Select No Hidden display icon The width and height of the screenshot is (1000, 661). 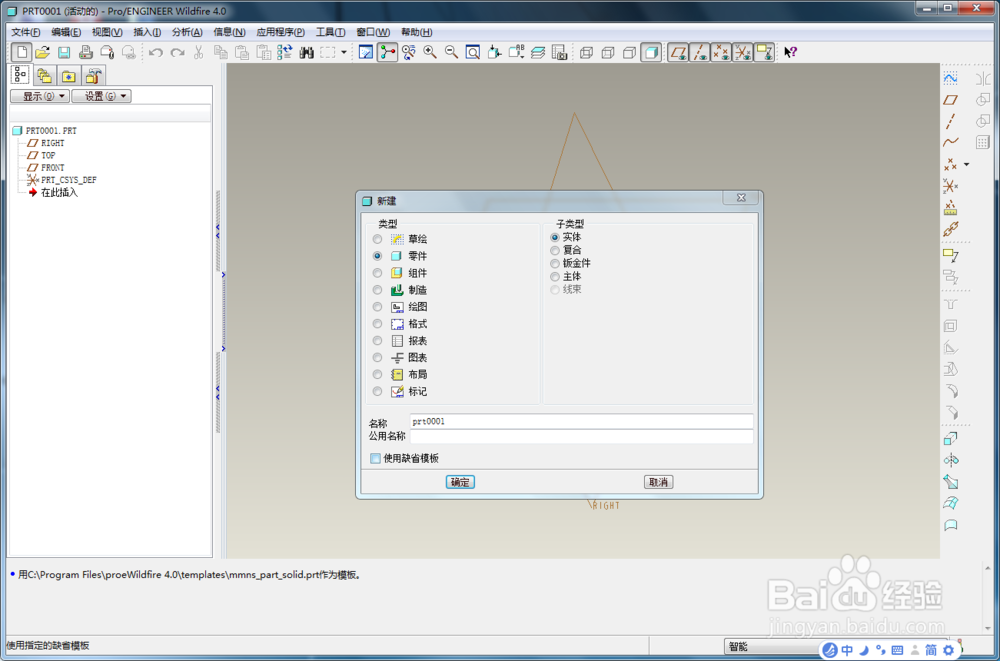coord(629,52)
